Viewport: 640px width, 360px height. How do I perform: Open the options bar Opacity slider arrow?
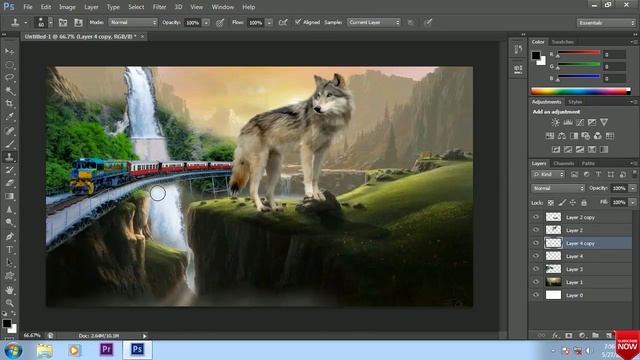click(x=206, y=23)
